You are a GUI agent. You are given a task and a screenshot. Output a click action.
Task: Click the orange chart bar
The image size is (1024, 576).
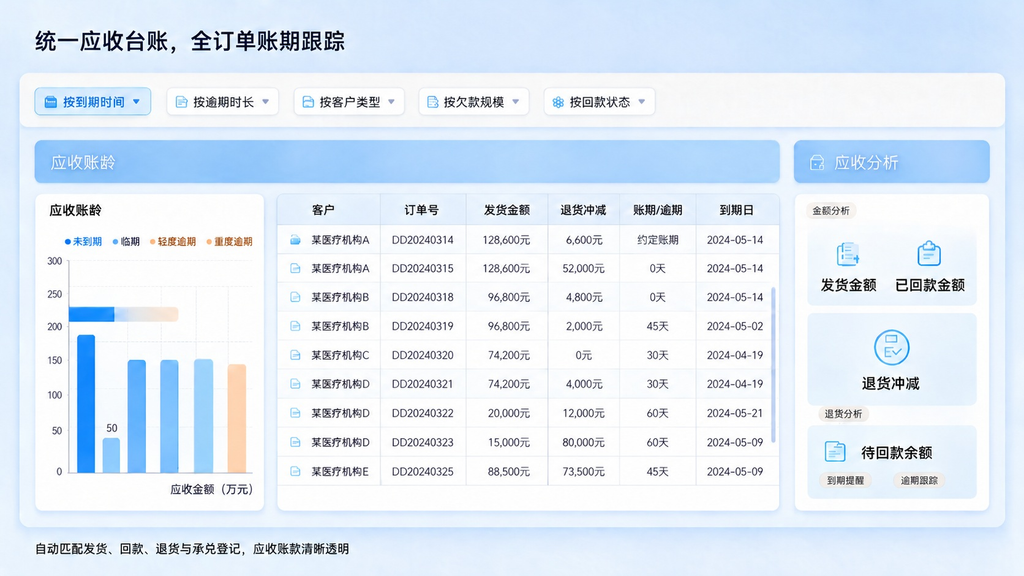point(236,418)
